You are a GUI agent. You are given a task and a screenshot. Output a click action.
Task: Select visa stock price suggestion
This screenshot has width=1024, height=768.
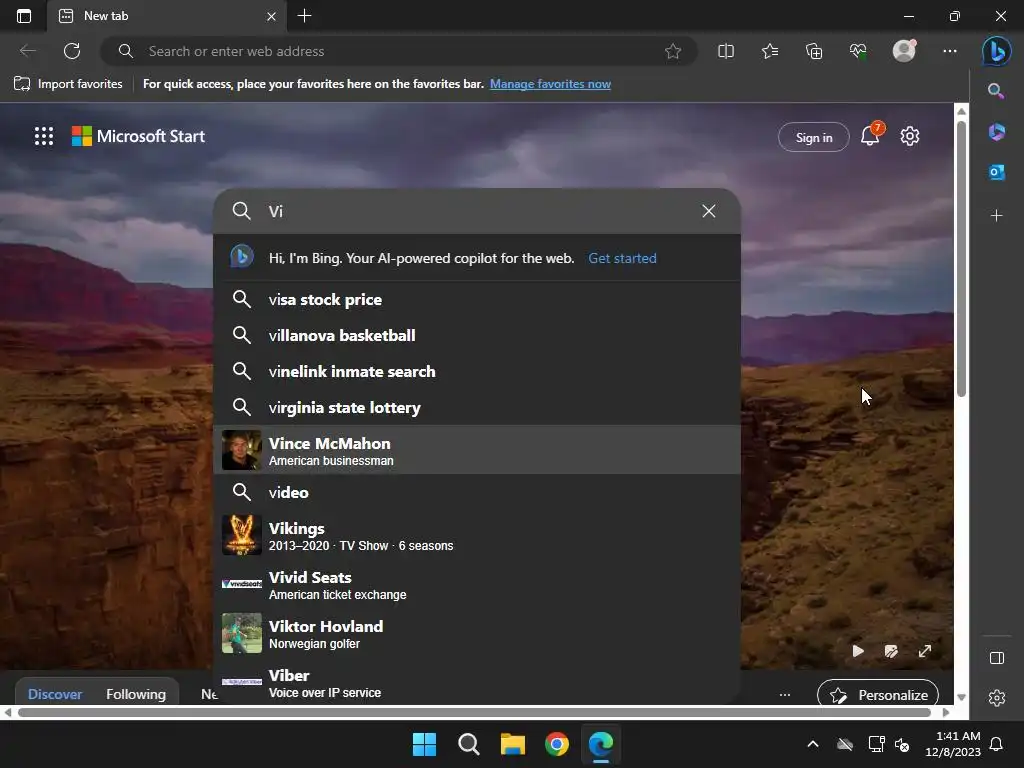477,300
